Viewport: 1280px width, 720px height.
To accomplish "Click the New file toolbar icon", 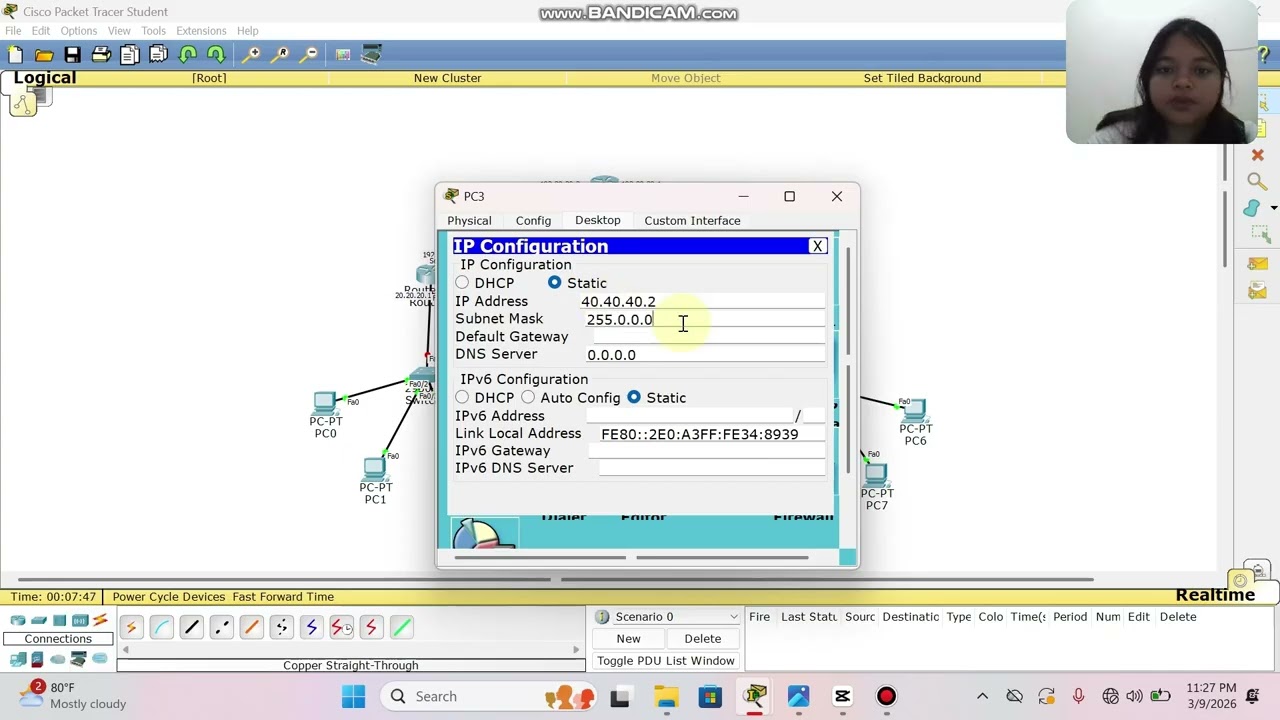I will coord(15,54).
